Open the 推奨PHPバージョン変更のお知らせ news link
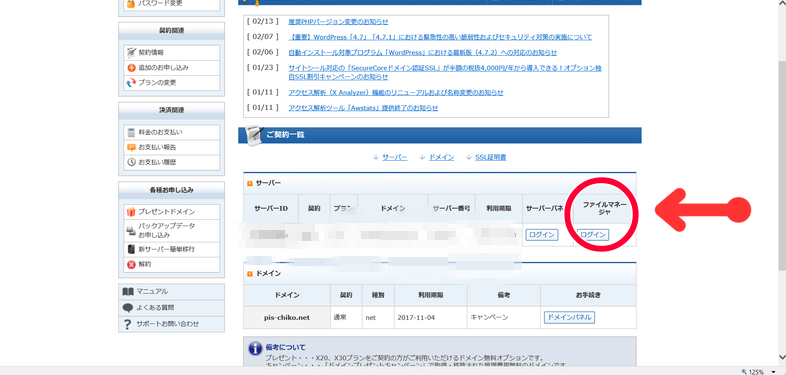The image size is (786, 375). (338, 22)
